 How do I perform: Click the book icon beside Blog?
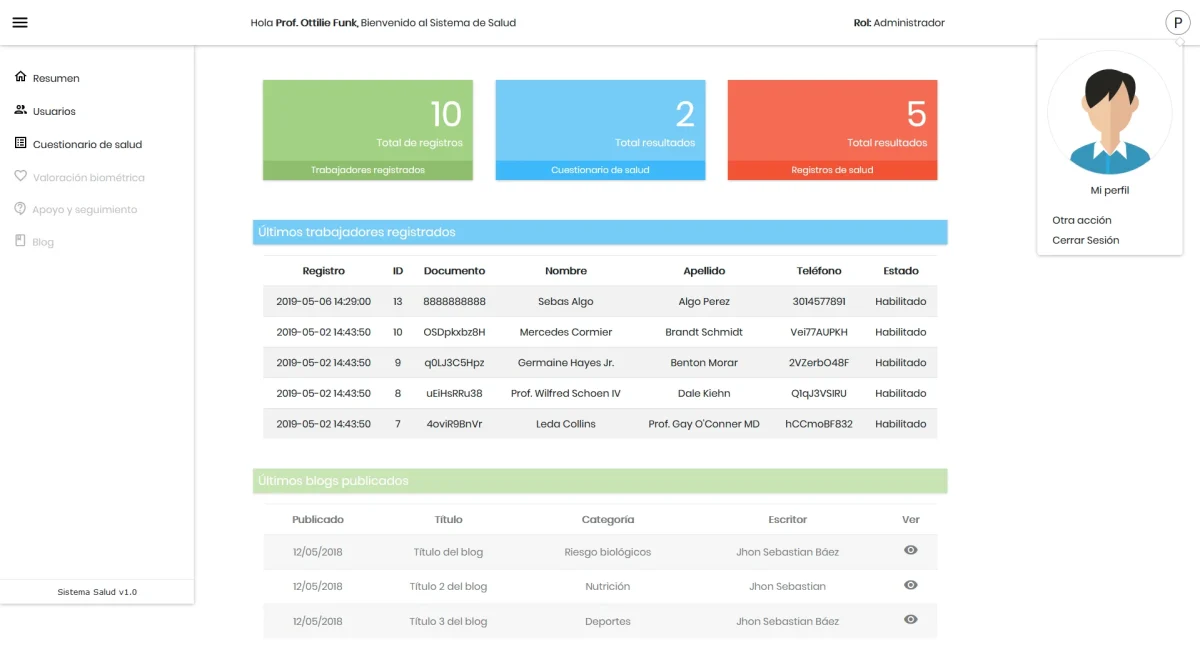coord(20,241)
